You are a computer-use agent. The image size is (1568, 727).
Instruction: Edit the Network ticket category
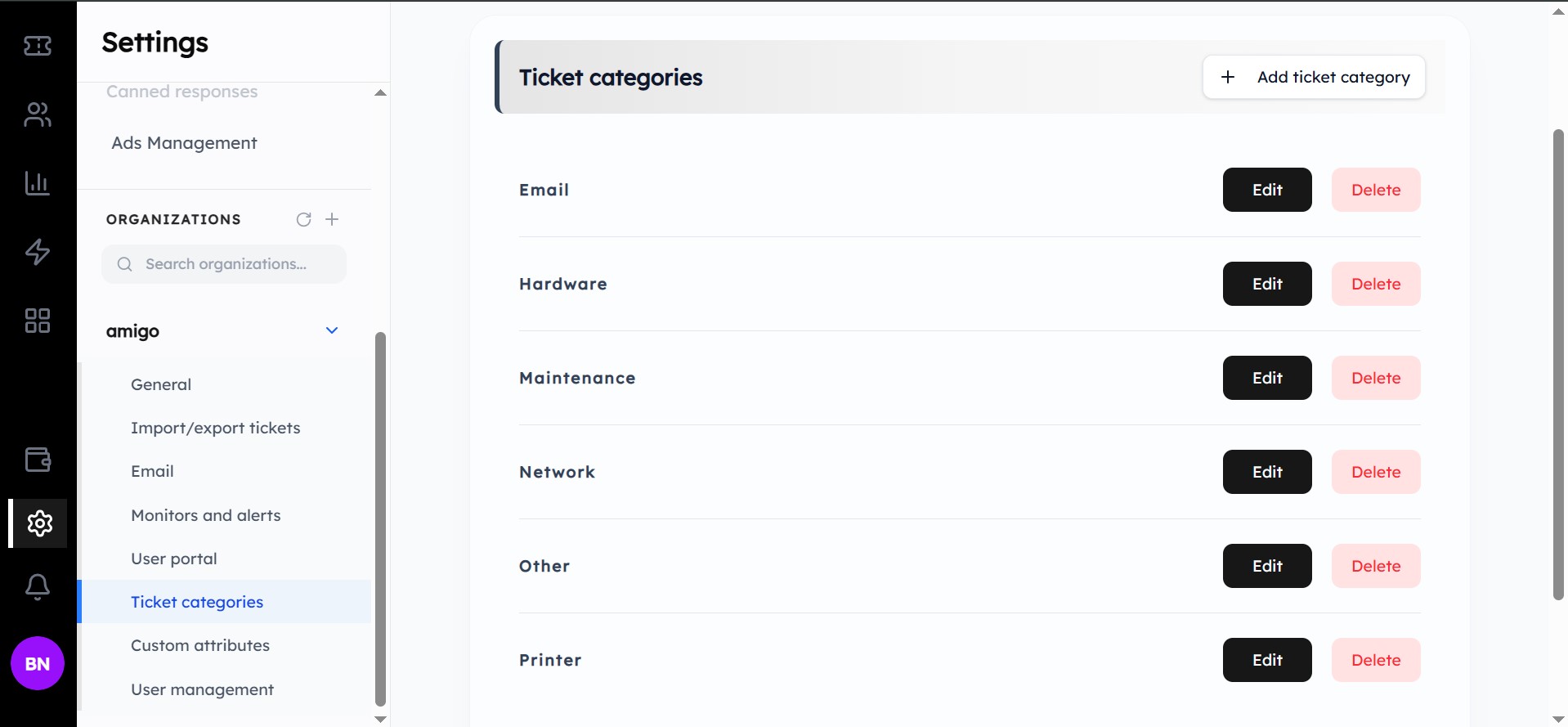1266,472
